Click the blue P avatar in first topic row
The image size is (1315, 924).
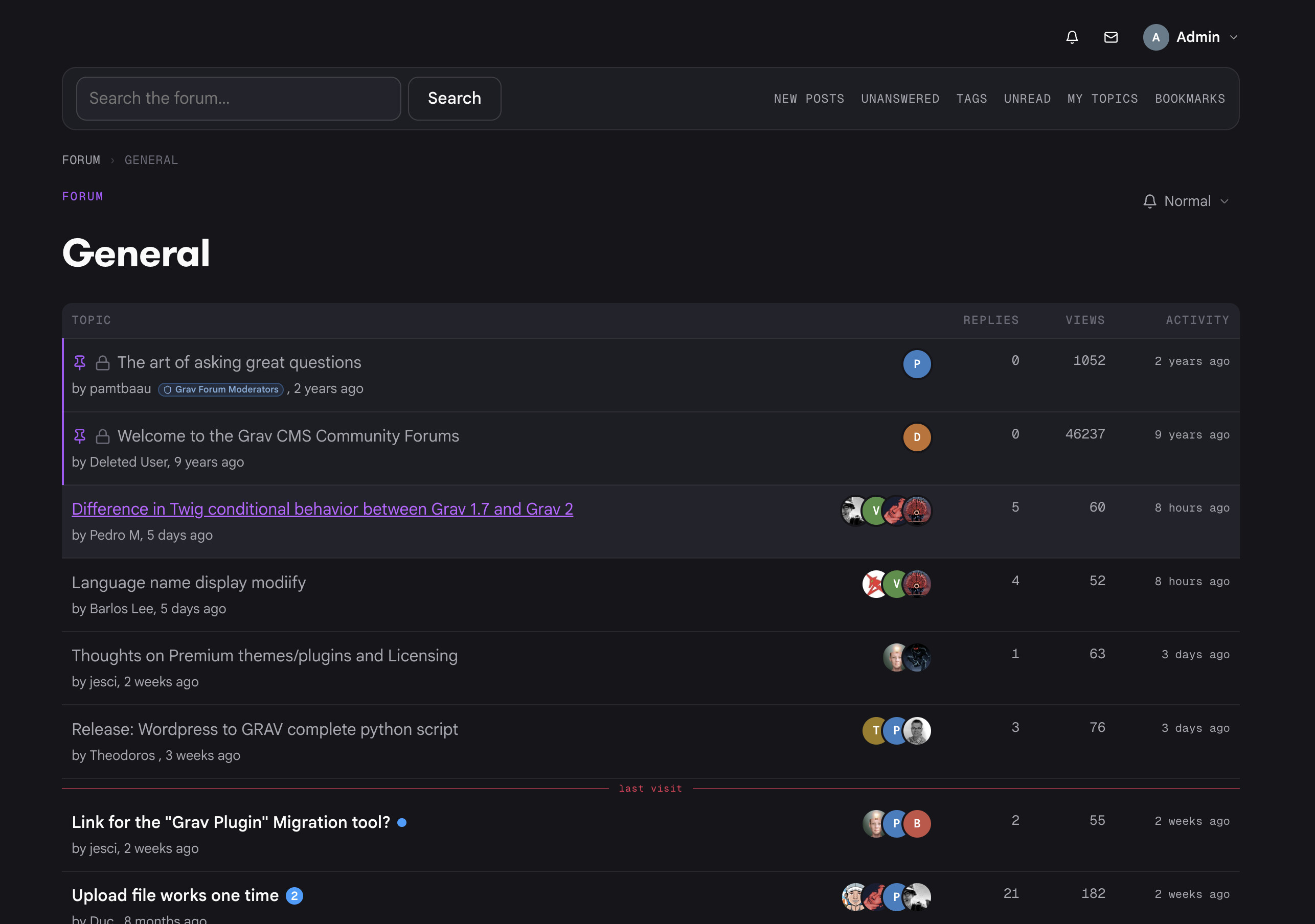917,364
